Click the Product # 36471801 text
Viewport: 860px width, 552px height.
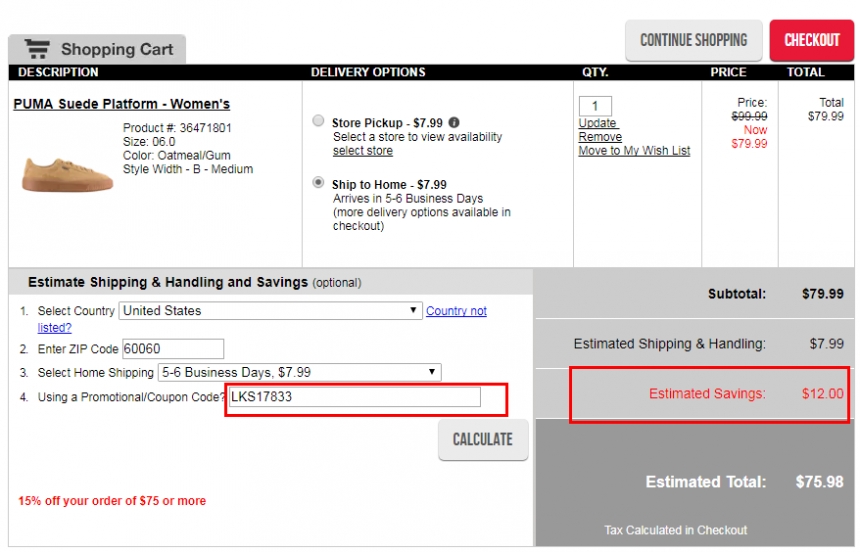tap(177, 128)
